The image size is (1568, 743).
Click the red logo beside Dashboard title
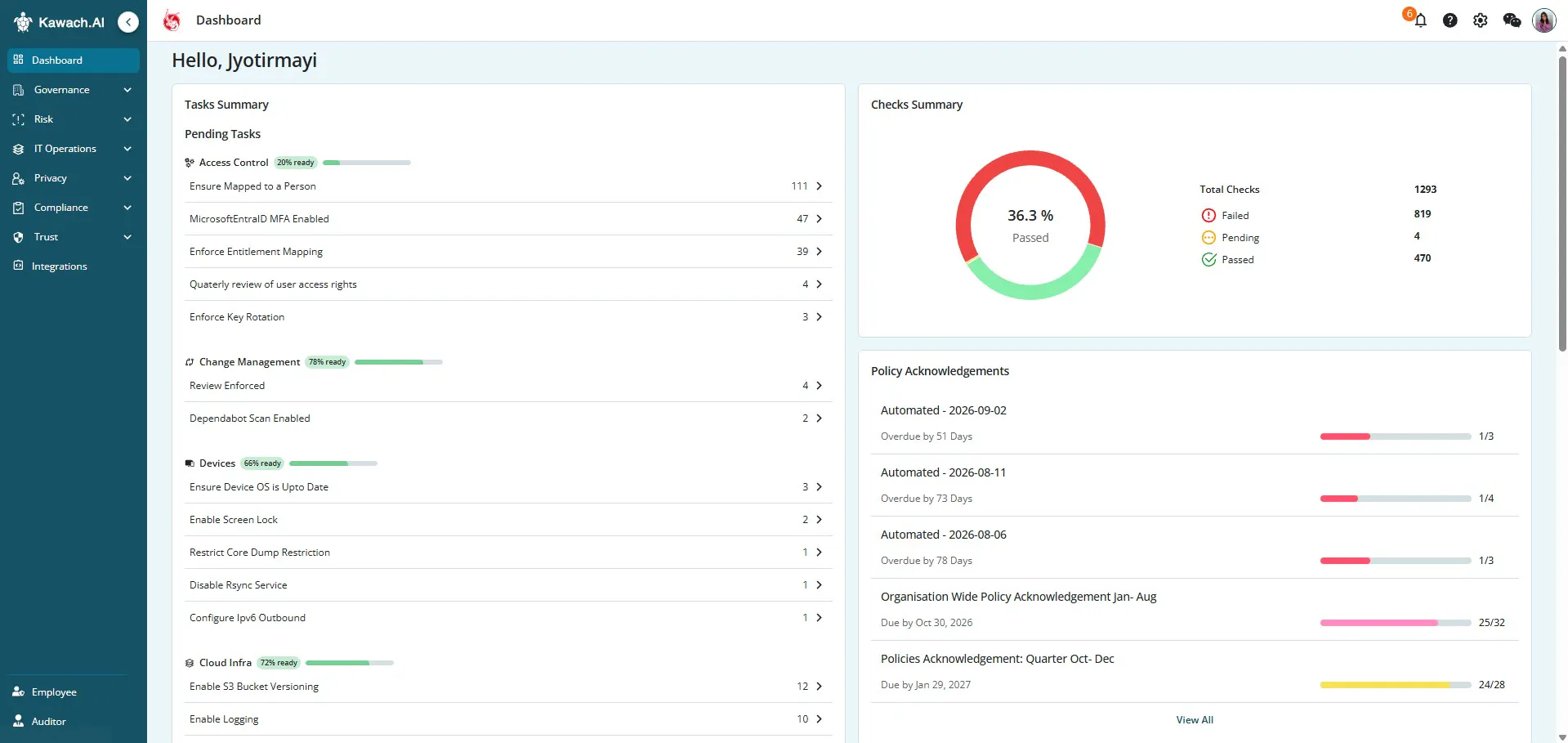[172, 20]
